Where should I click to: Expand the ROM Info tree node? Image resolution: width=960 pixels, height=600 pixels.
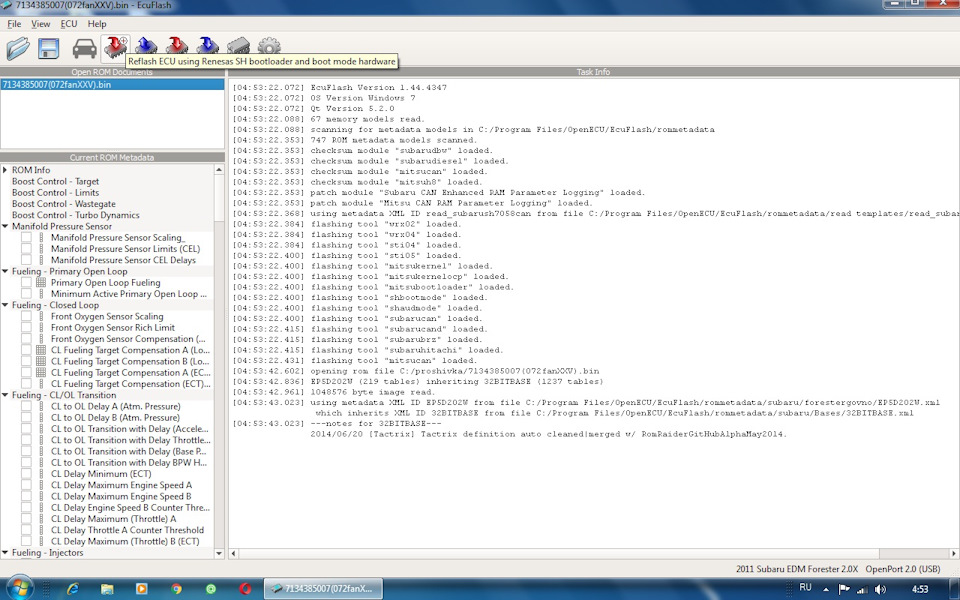5,170
